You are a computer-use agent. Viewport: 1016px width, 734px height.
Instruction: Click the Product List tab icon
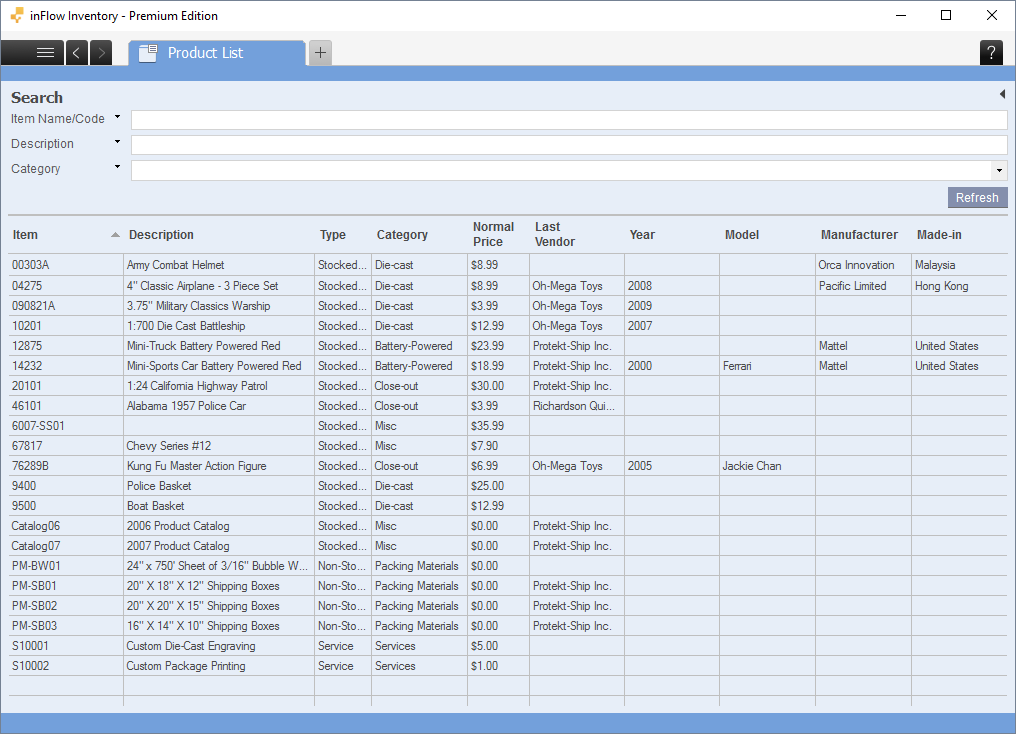point(148,52)
